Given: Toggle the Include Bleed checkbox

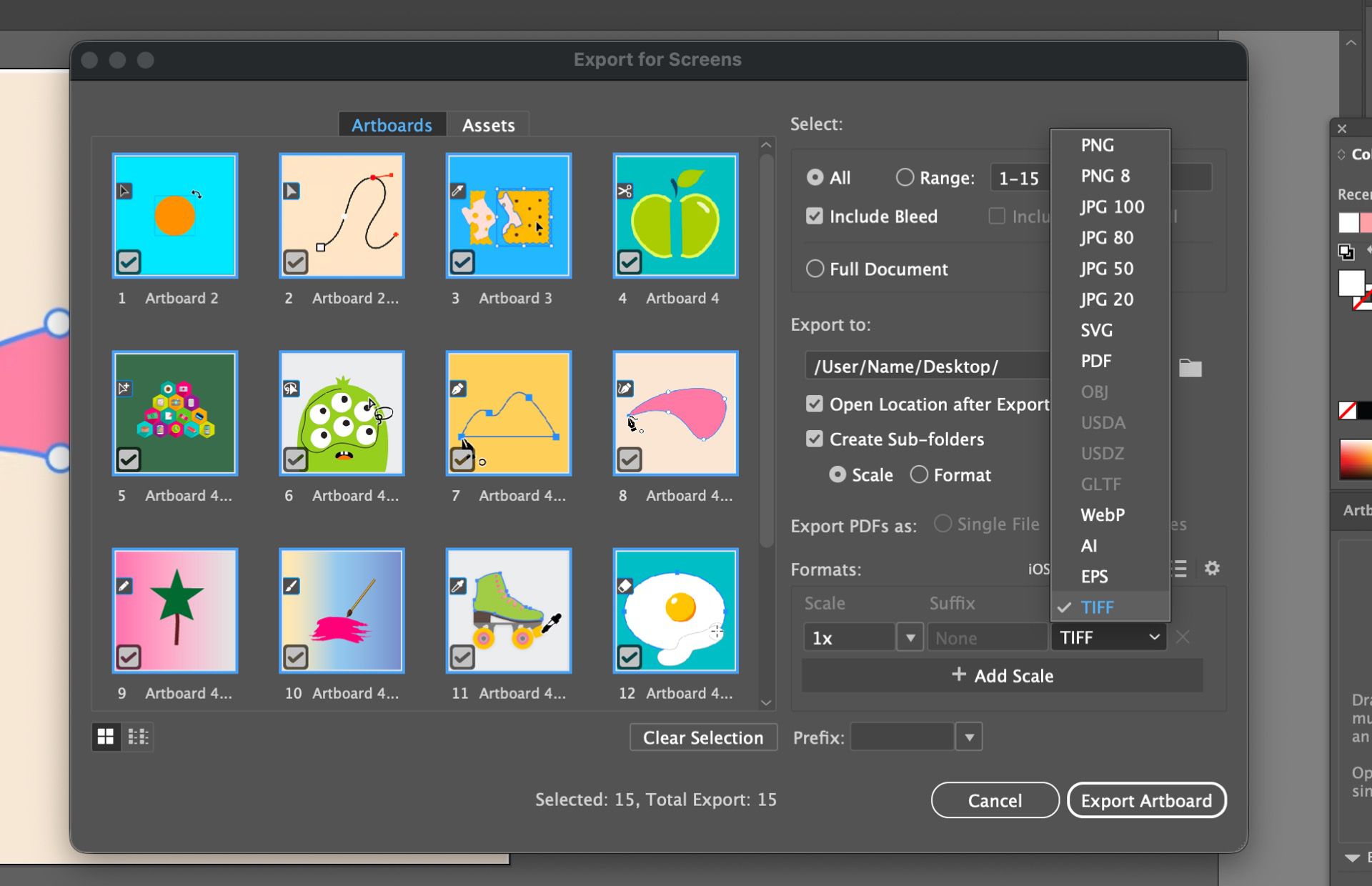Looking at the screenshot, I should tap(814, 216).
